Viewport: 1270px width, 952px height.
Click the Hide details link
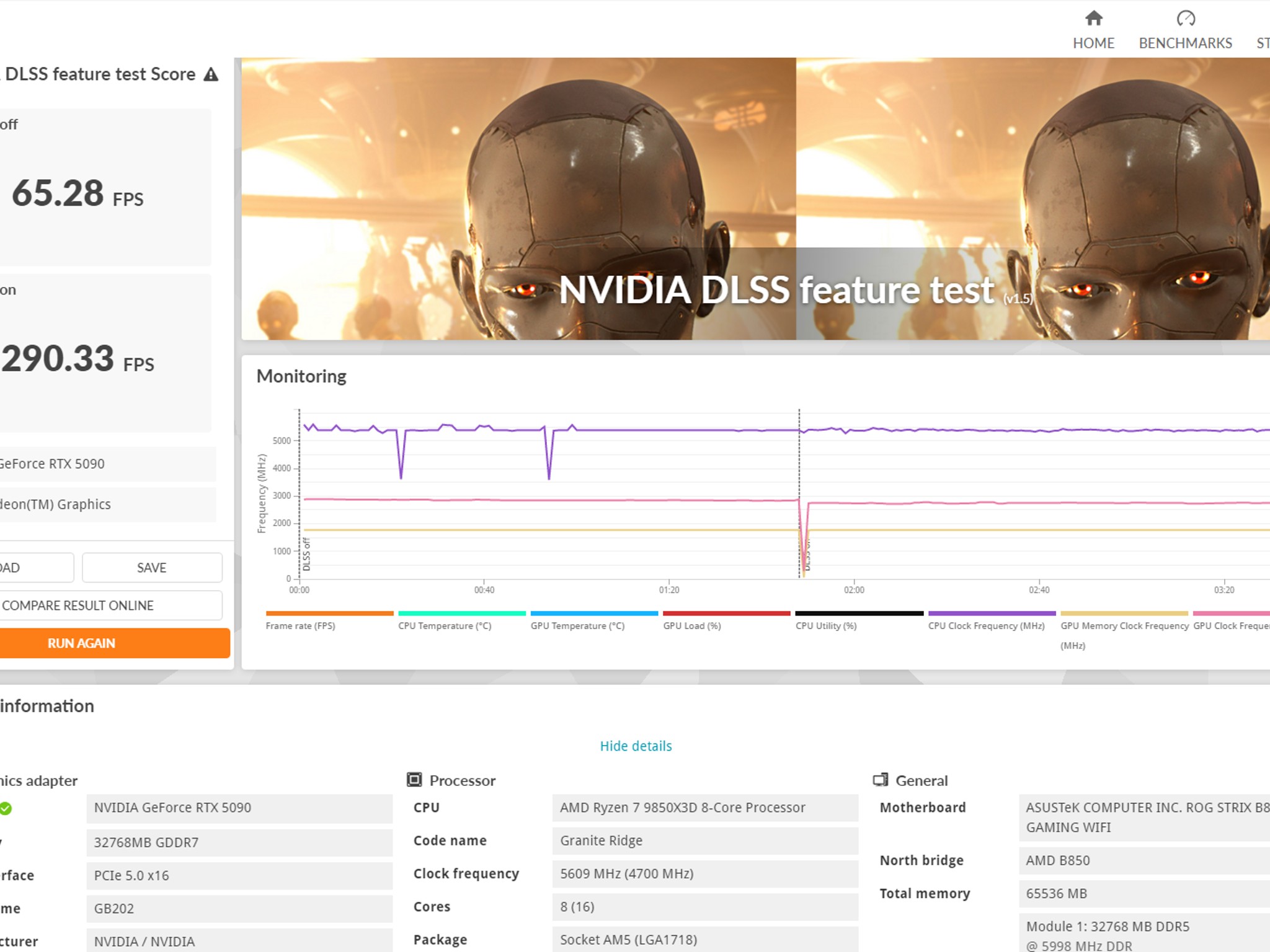(636, 746)
